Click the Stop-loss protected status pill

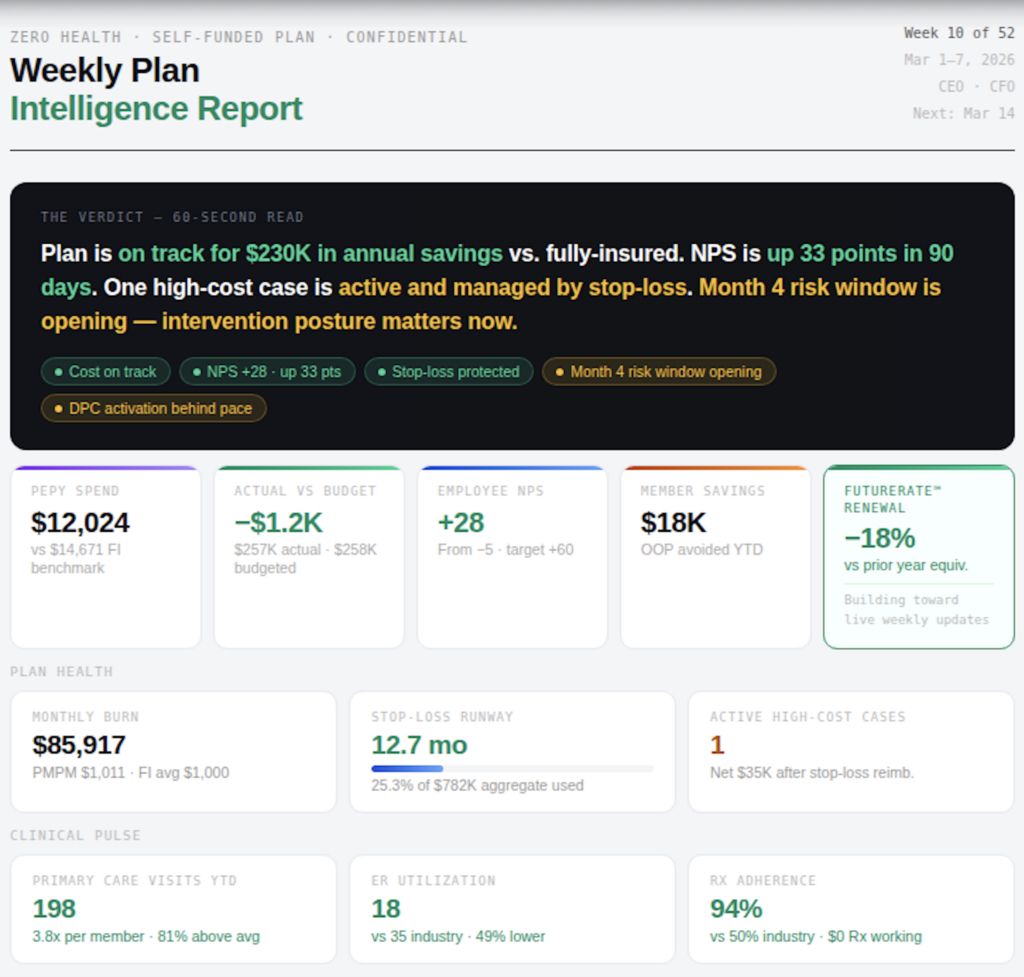tap(448, 372)
